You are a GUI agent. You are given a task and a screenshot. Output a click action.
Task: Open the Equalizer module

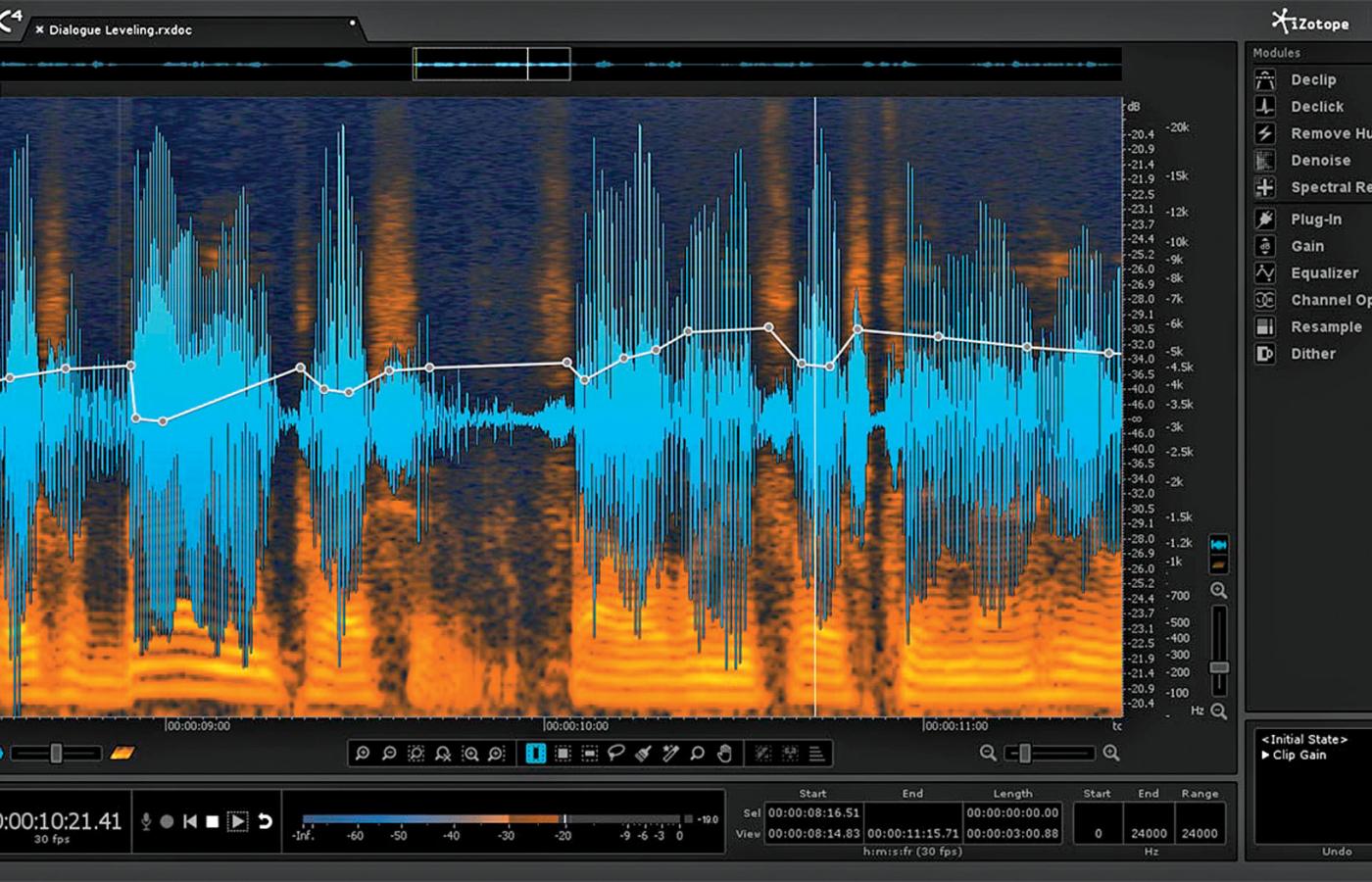coord(1323,273)
